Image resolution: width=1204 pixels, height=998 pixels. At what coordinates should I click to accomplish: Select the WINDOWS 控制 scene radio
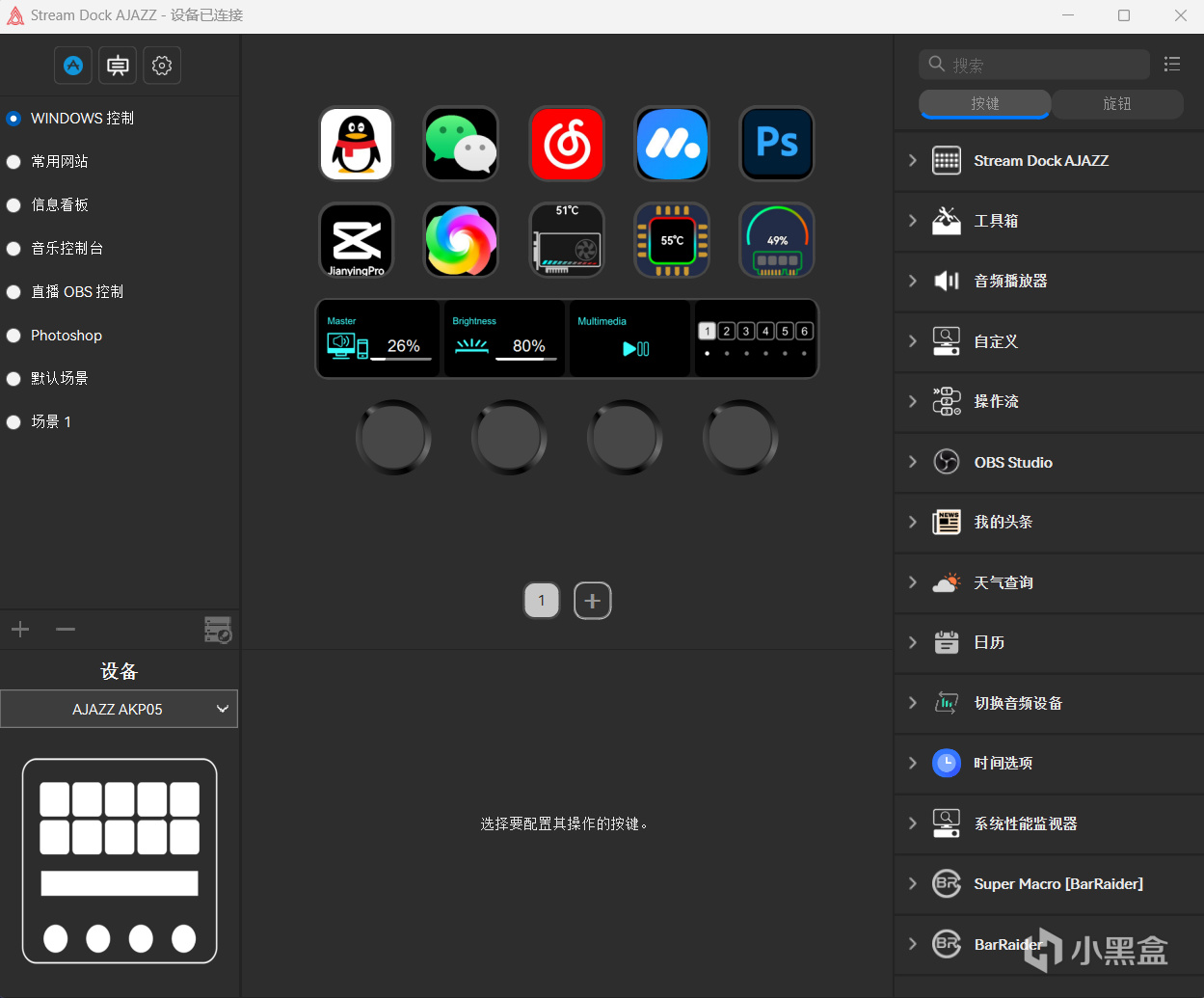point(13,119)
